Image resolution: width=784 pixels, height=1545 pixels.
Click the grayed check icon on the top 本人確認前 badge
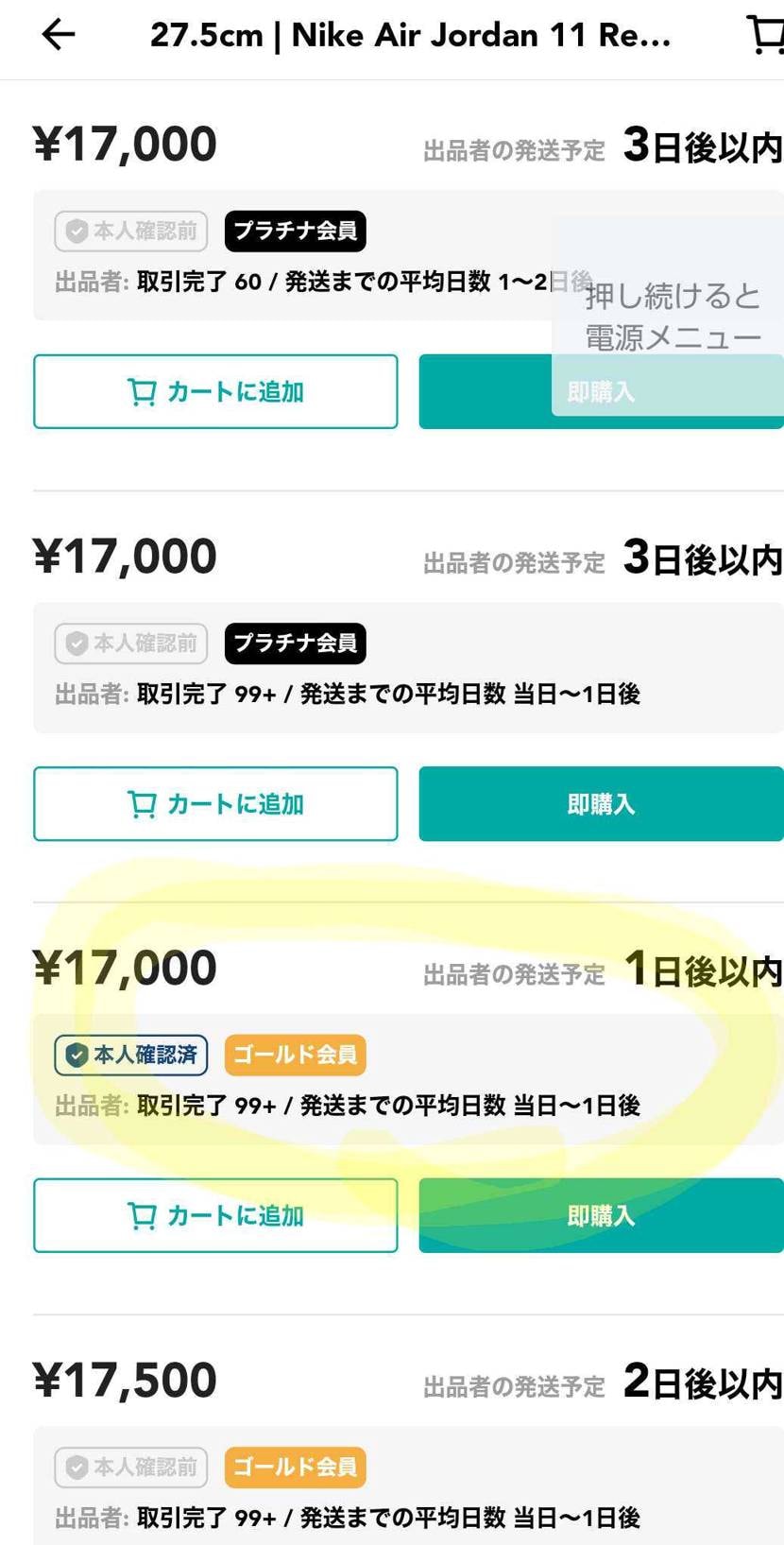[77, 232]
